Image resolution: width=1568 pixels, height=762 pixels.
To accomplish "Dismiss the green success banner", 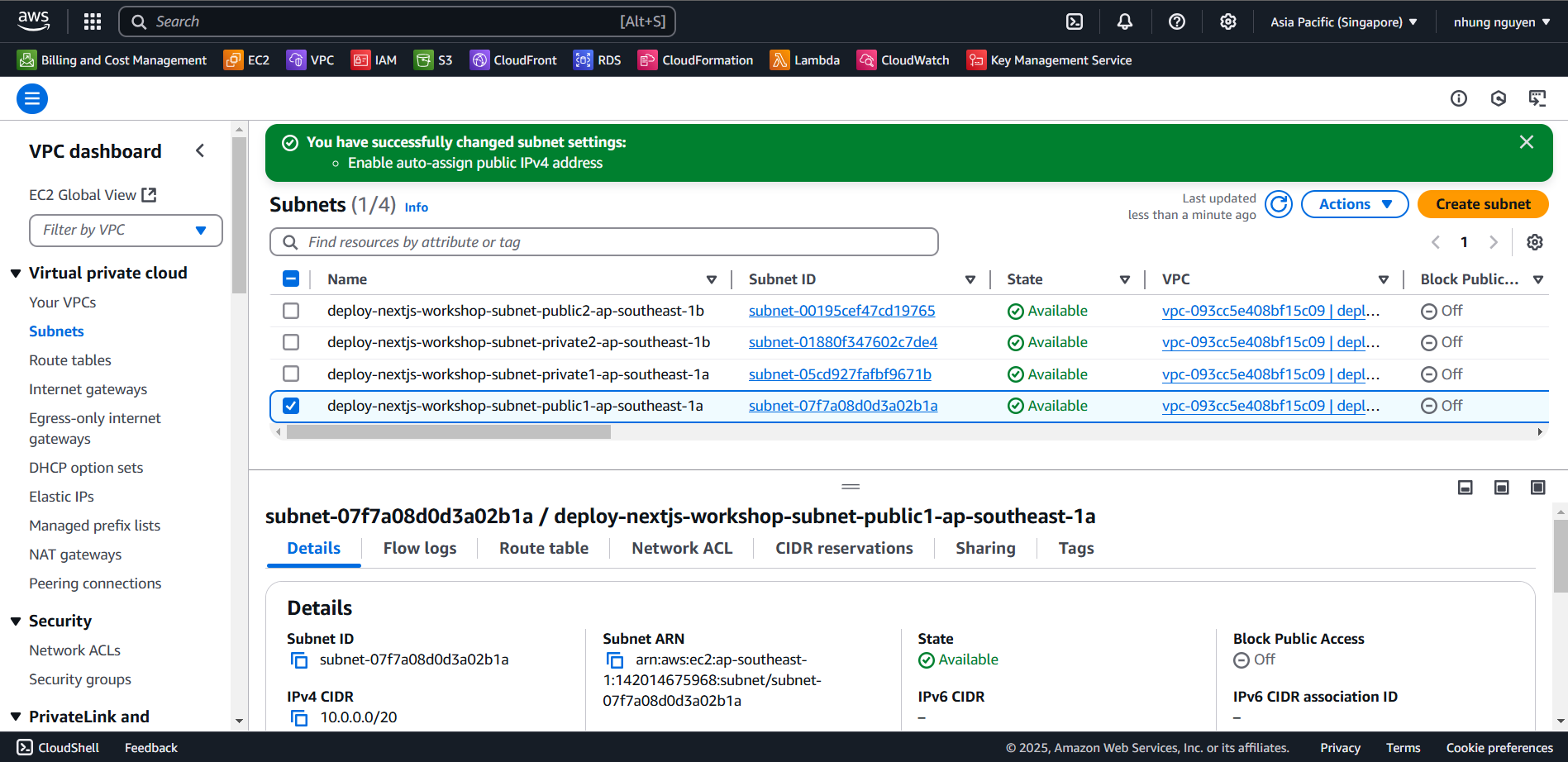I will [x=1527, y=142].
